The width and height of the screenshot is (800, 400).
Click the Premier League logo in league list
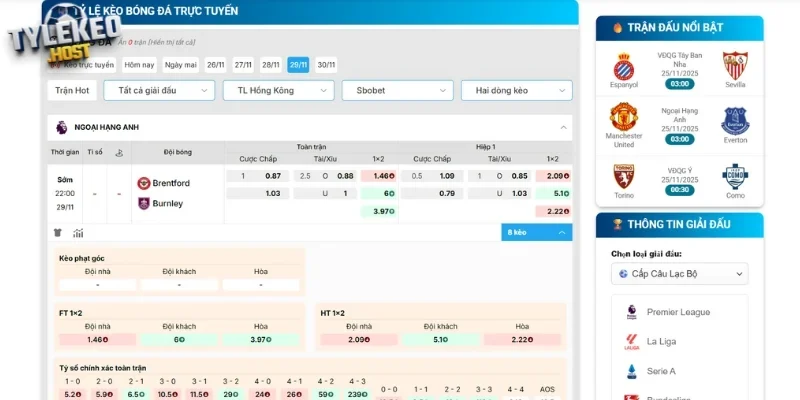(x=631, y=312)
